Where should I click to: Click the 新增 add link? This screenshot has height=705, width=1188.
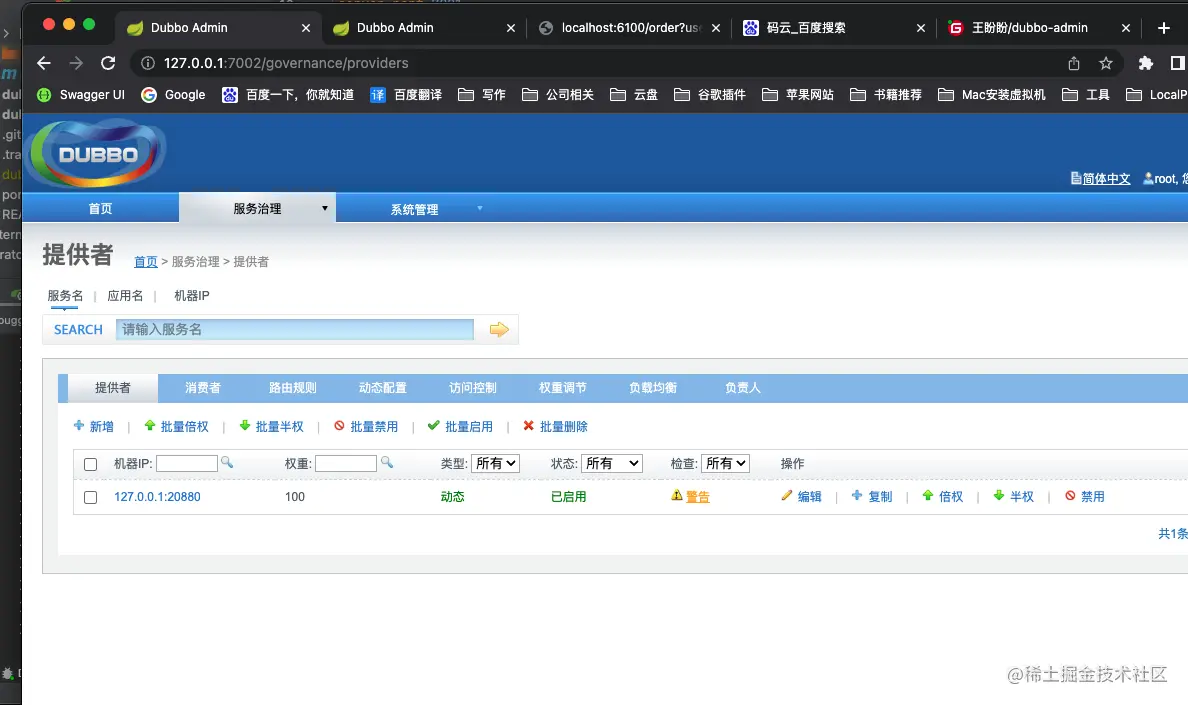pos(94,426)
